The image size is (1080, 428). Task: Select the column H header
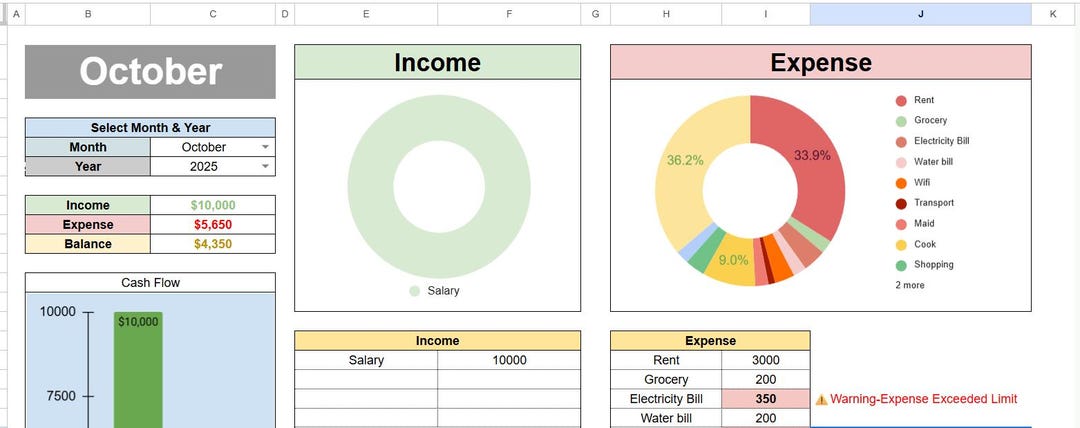pyautogui.click(x=666, y=14)
